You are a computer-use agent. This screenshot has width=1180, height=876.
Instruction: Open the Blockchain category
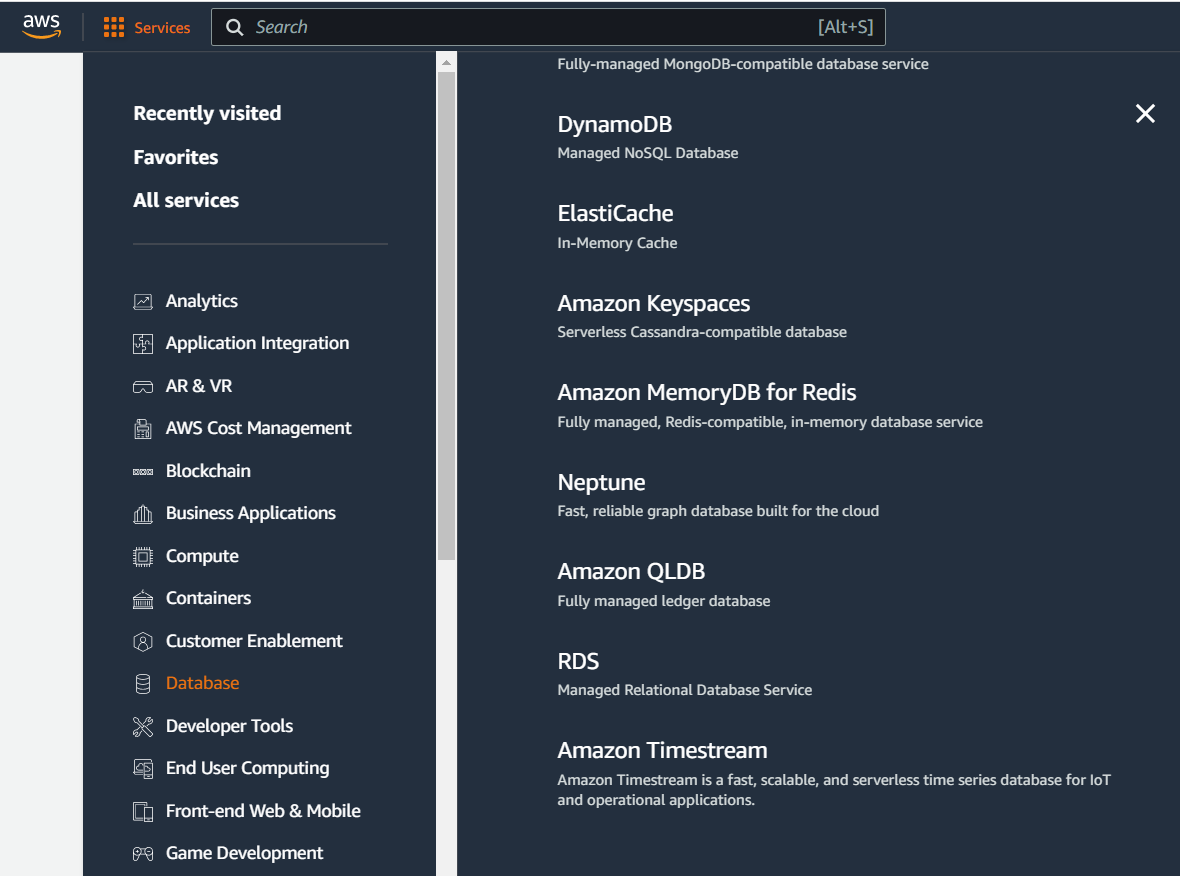208,471
